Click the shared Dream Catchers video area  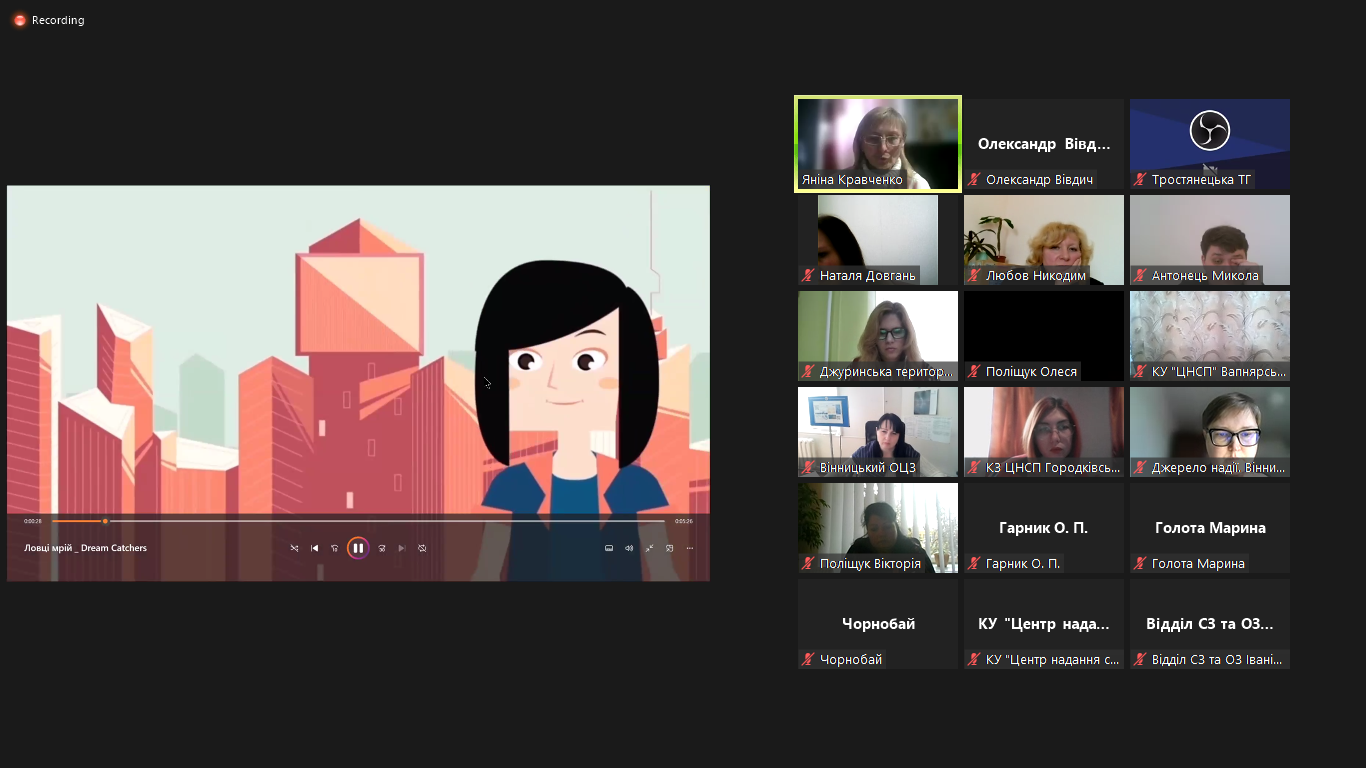pos(358,383)
